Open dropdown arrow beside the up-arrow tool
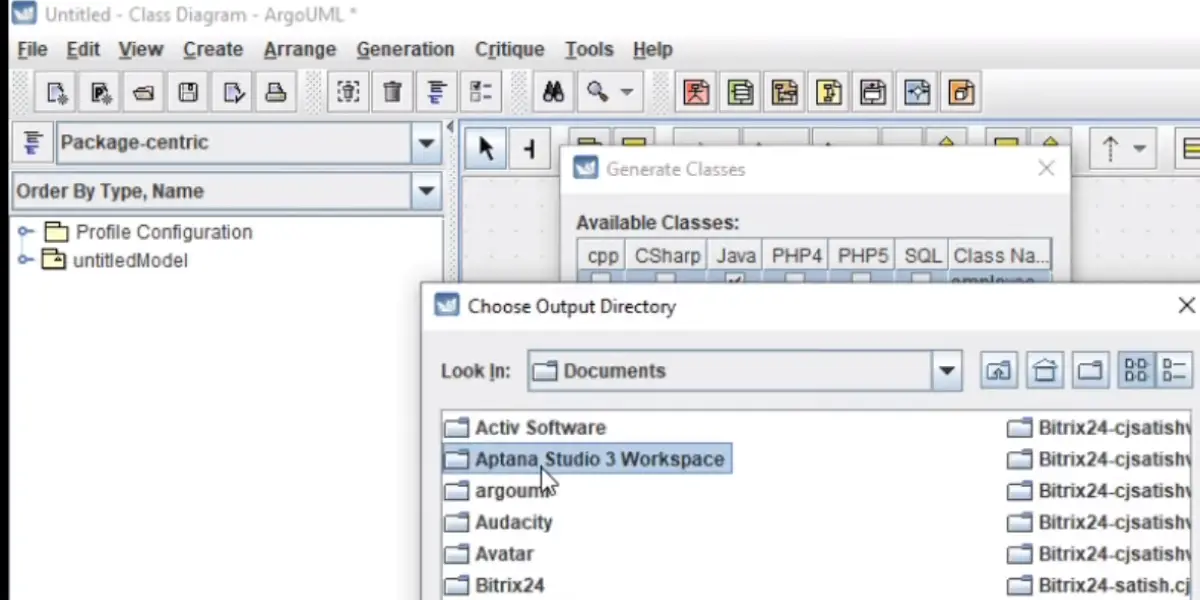The width and height of the screenshot is (1200, 600). (1139, 149)
